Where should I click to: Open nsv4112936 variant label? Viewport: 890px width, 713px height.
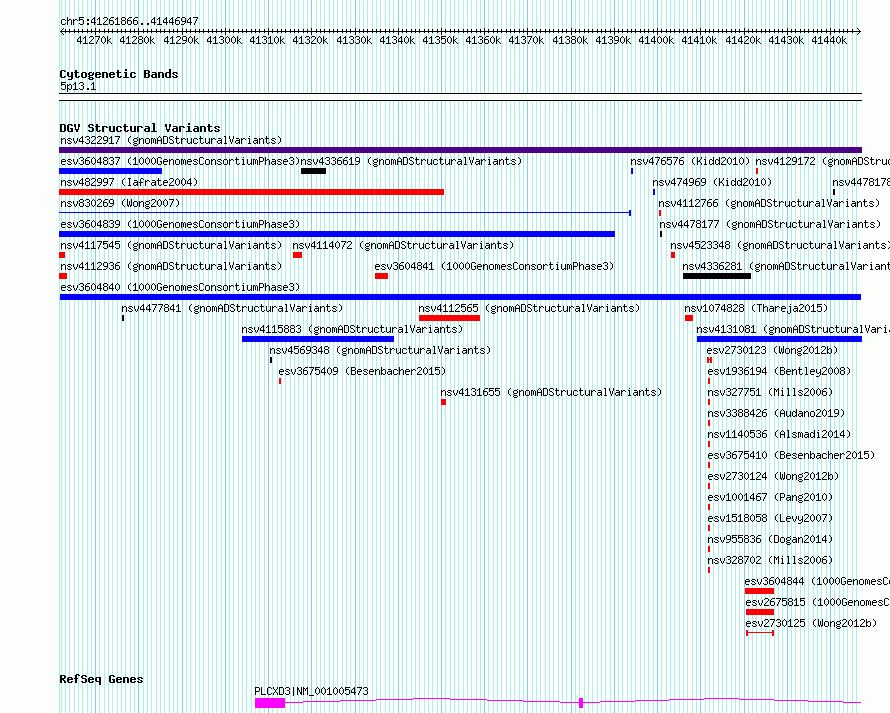click(171, 266)
